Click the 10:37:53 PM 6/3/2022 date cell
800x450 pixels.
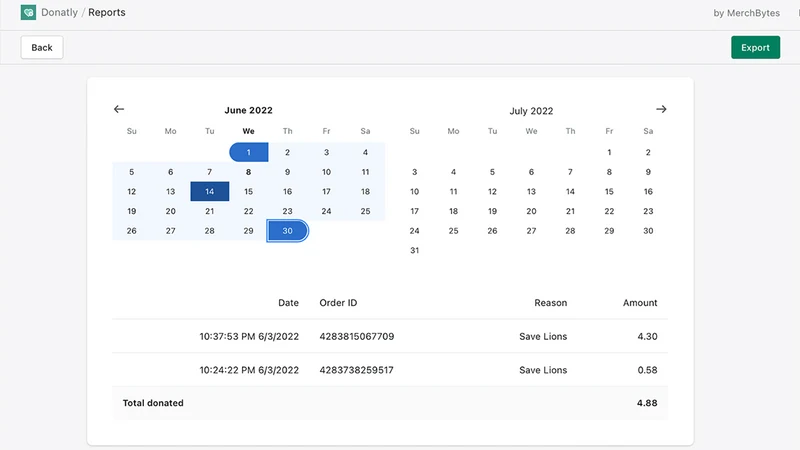pos(249,336)
